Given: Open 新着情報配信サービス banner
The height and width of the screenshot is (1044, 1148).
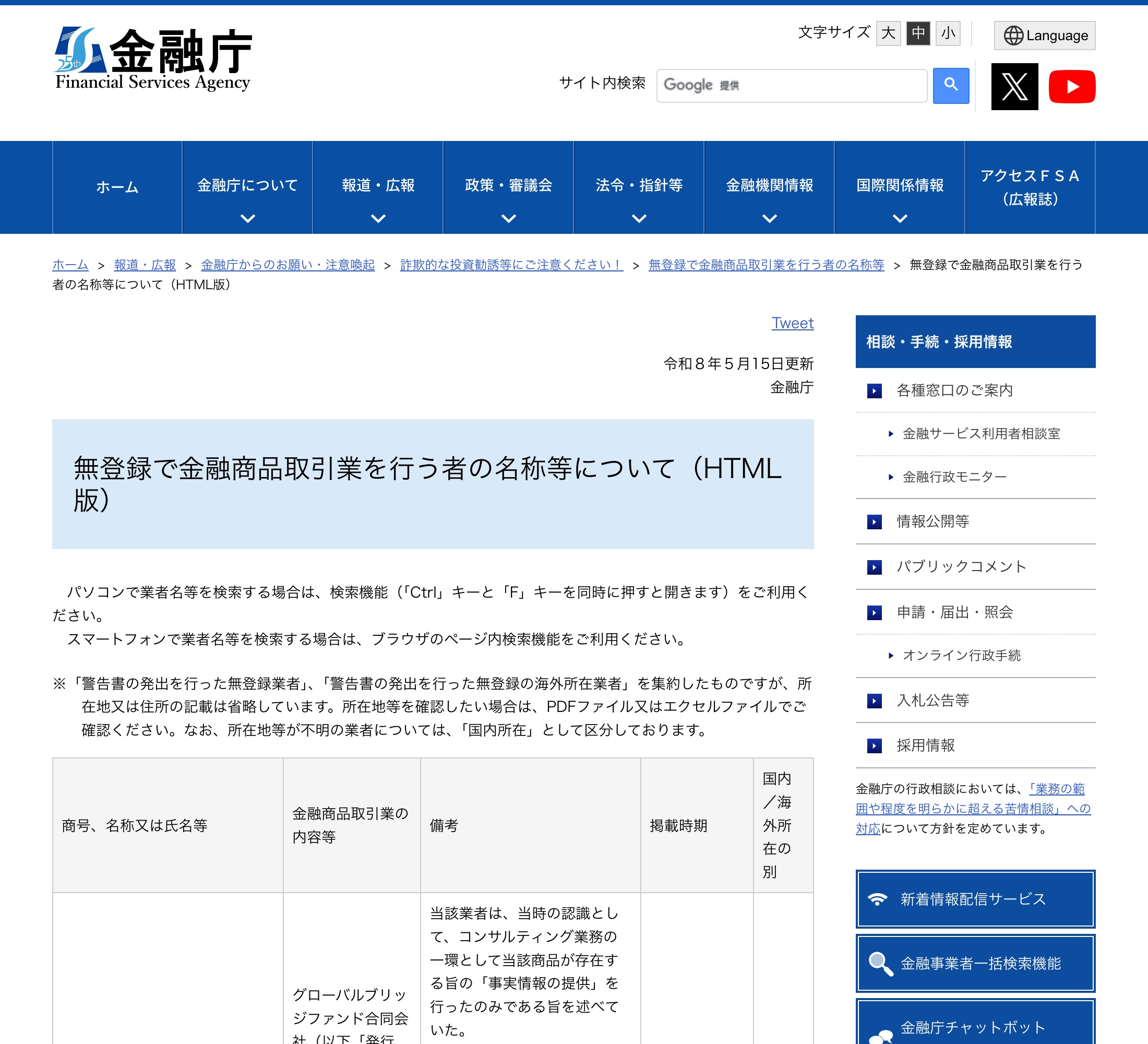Looking at the screenshot, I should click(975, 899).
